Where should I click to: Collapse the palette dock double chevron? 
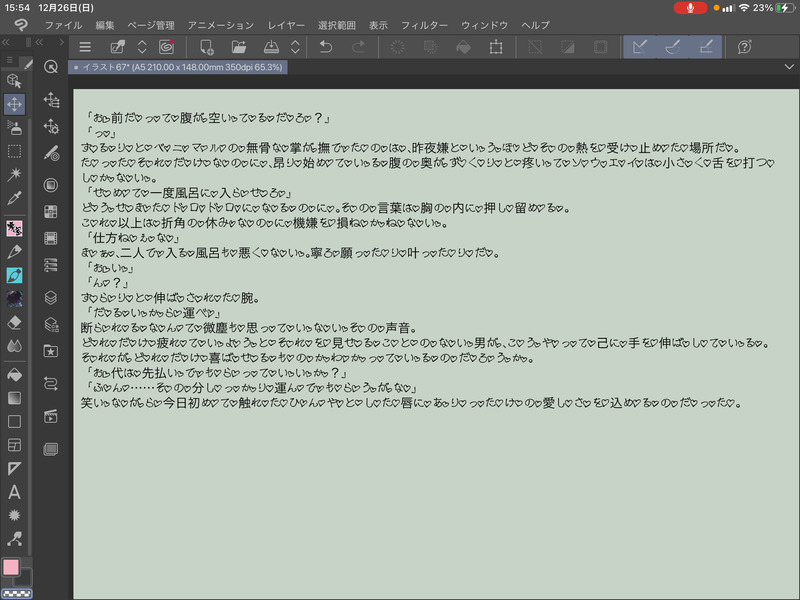pyautogui.click(x=39, y=42)
